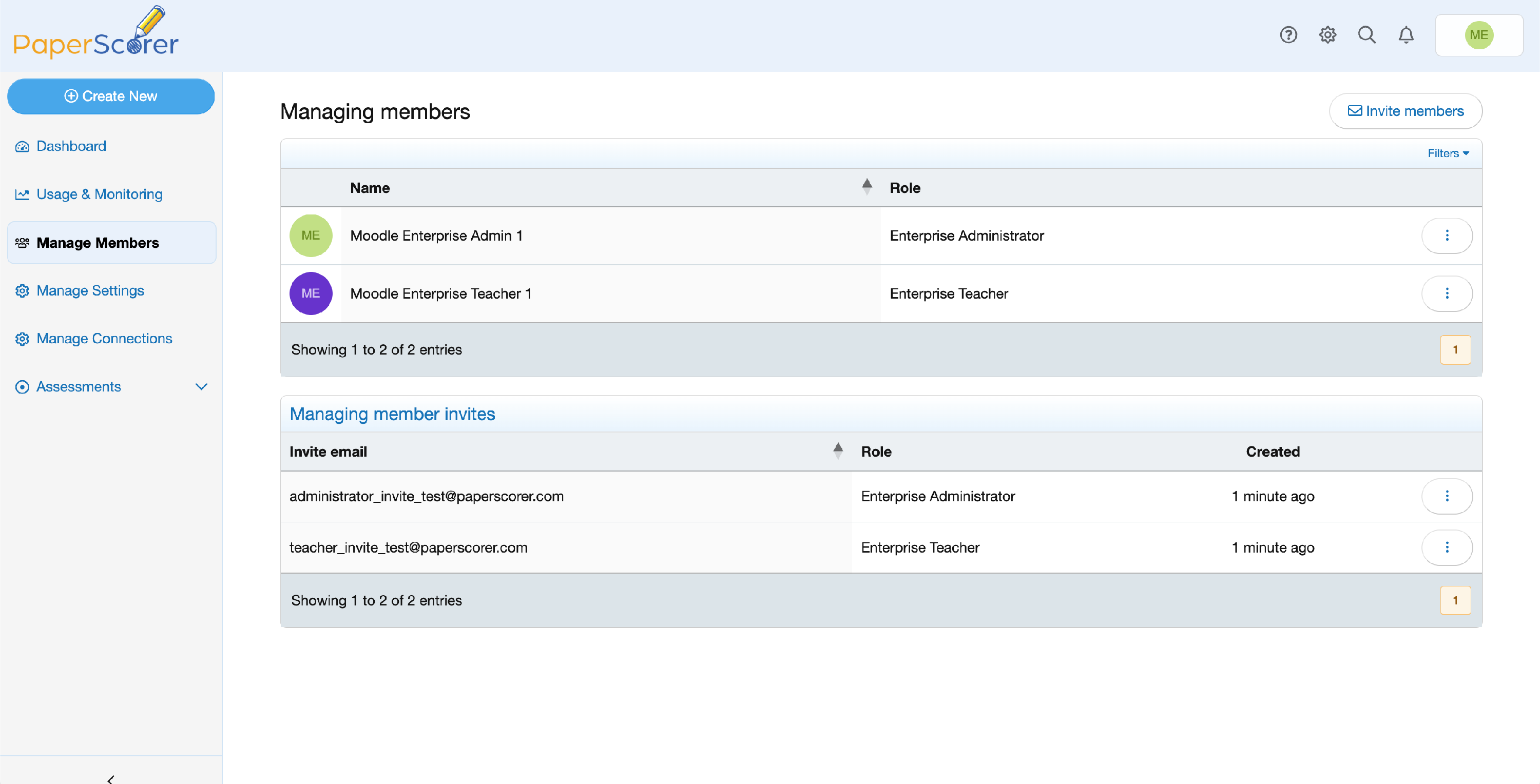Screen dimensions: 1540x784
Task: Click '1 minute ago' for administrator invite
Action: (x=1273, y=496)
